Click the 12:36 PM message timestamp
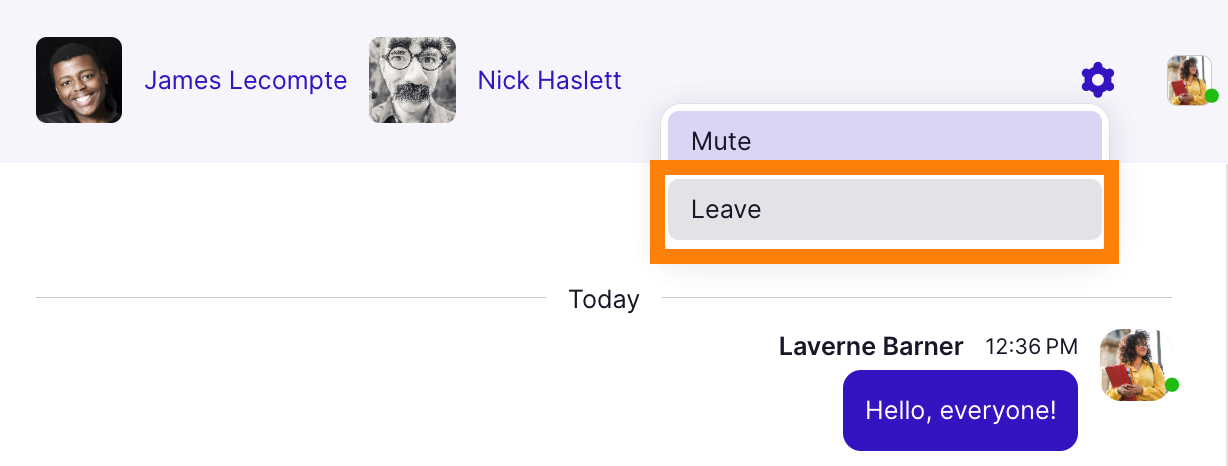The height and width of the screenshot is (466, 1228). click(x=1032, y=347)
